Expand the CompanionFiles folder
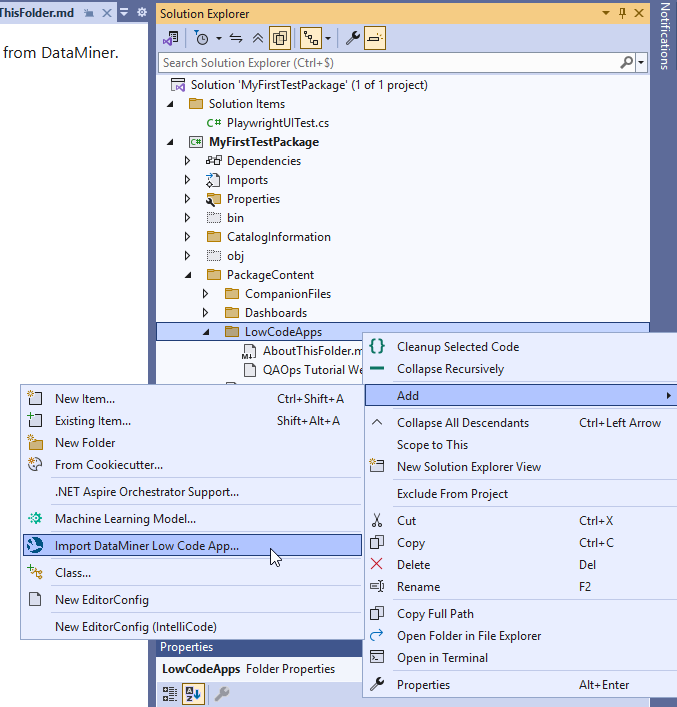 pyautogui.click(x=205, y=294)
